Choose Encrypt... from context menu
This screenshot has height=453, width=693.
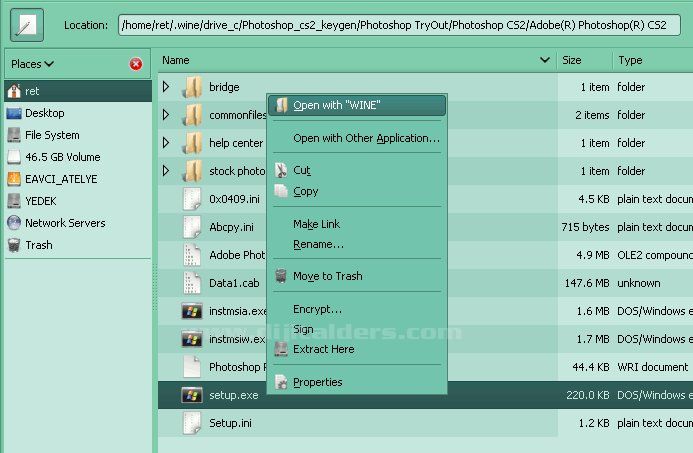(x=357, y=309)
